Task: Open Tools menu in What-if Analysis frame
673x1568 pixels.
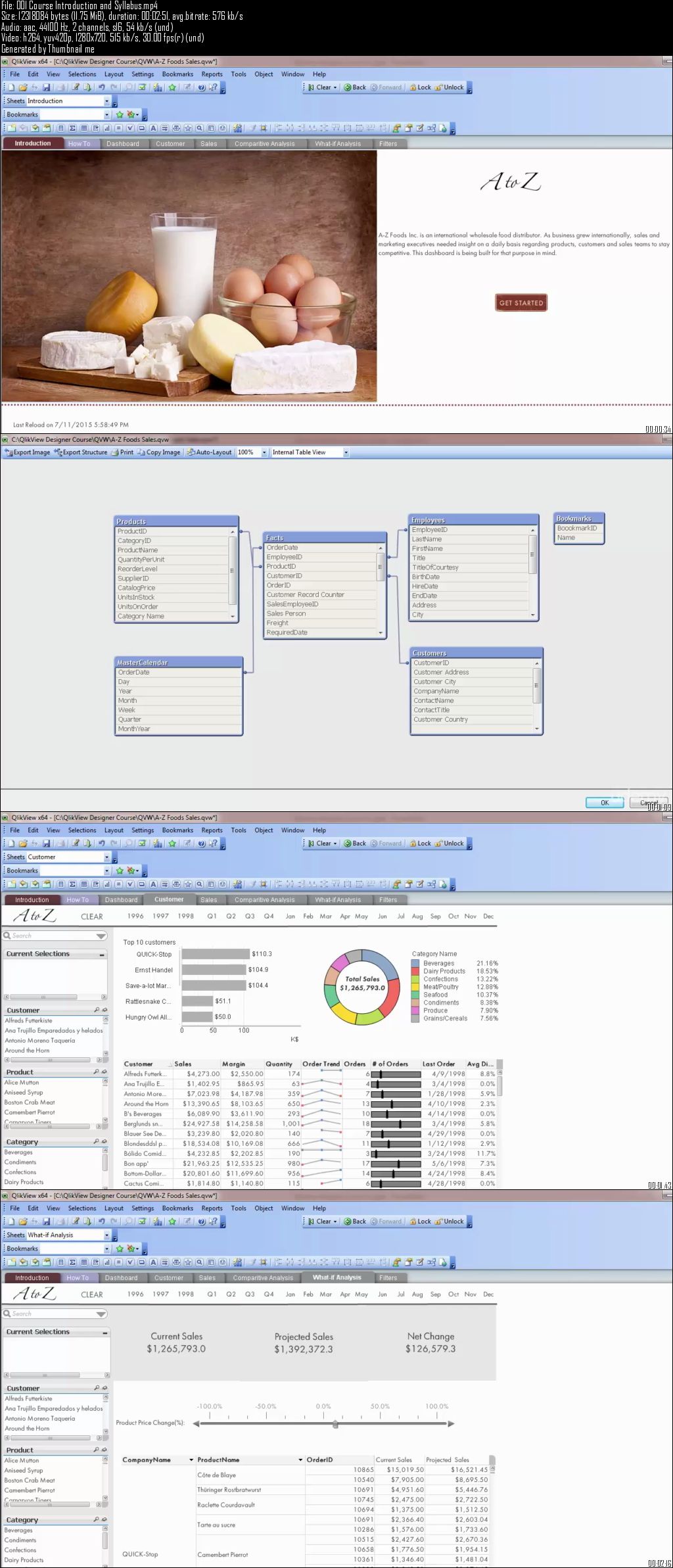Action: tap(239, 1208)
